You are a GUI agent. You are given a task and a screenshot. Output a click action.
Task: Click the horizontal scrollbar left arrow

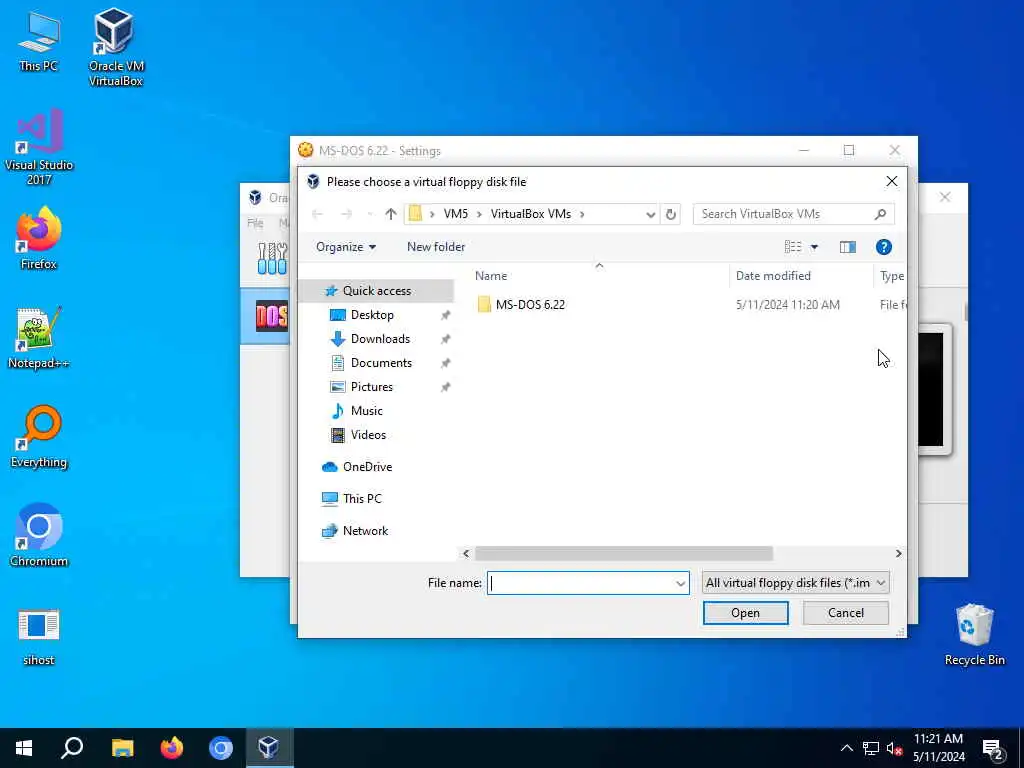pyautogui.click(x=466, y=554)
